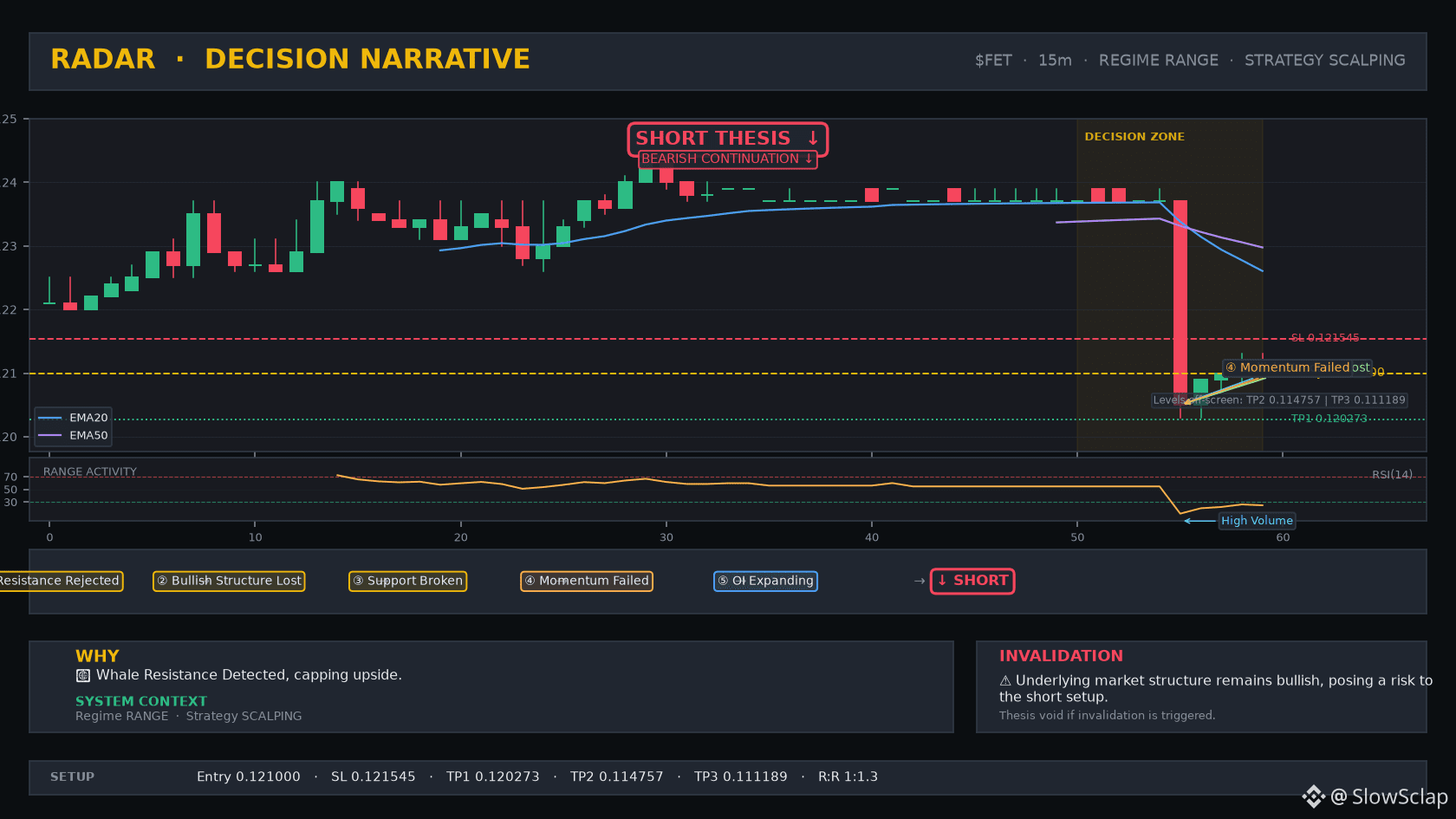Screen dimensions: 1456x819
Task: Click STRATEGY SCALPING in the header
Action: click(x=1325, y=61)
